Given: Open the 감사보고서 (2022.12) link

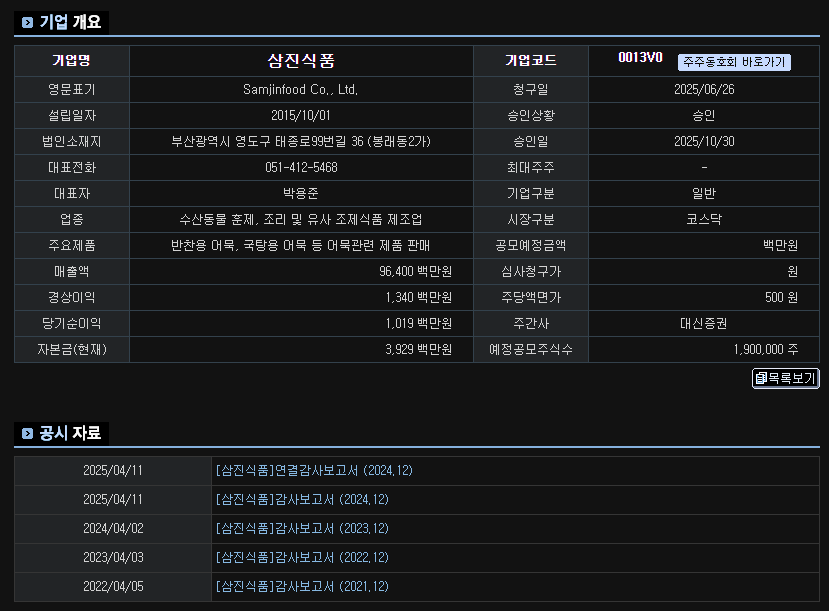Looking at the screenshot, I should pos(302,558).
